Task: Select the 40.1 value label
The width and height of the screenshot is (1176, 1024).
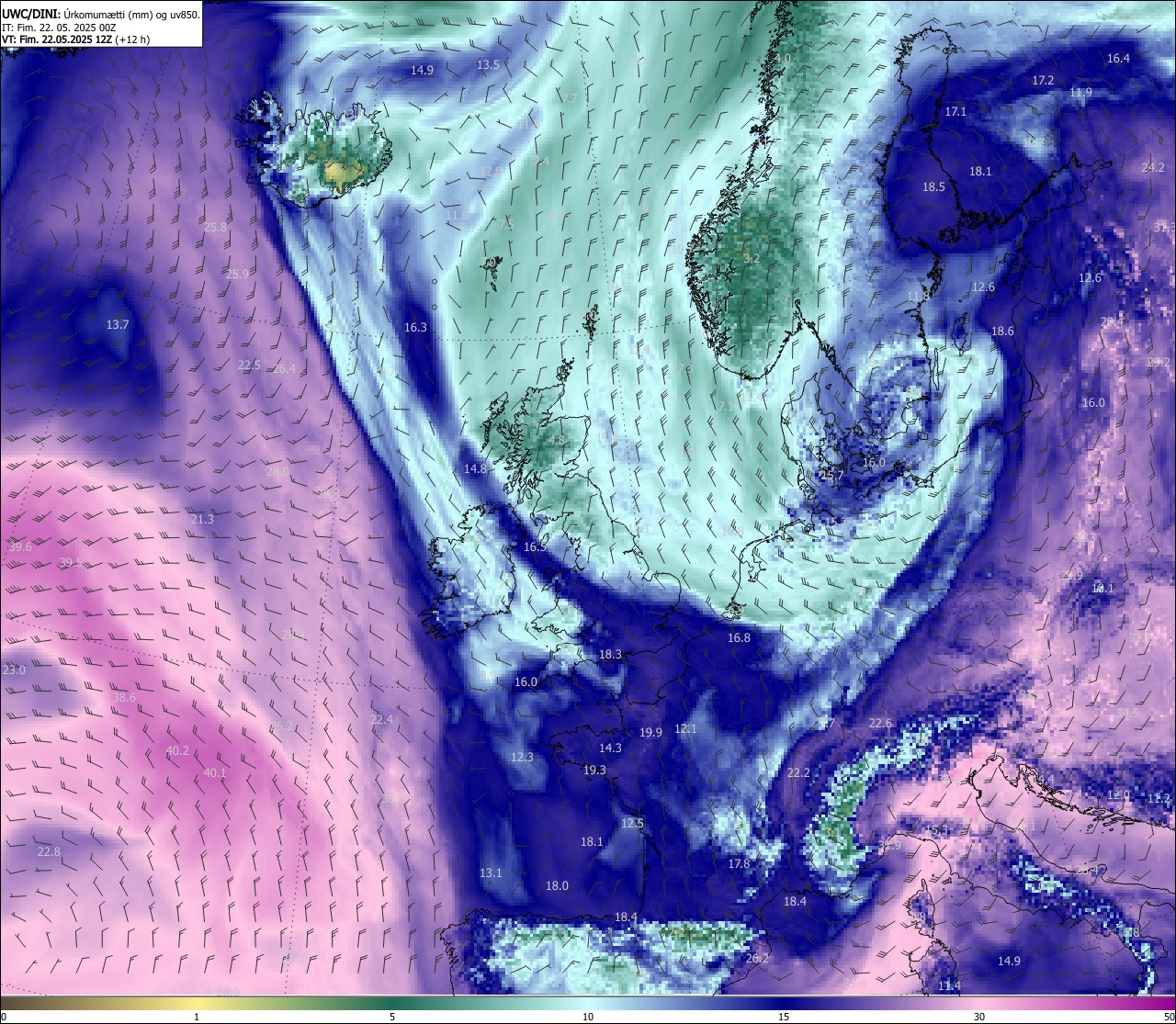Action: (x=215, y=773)
